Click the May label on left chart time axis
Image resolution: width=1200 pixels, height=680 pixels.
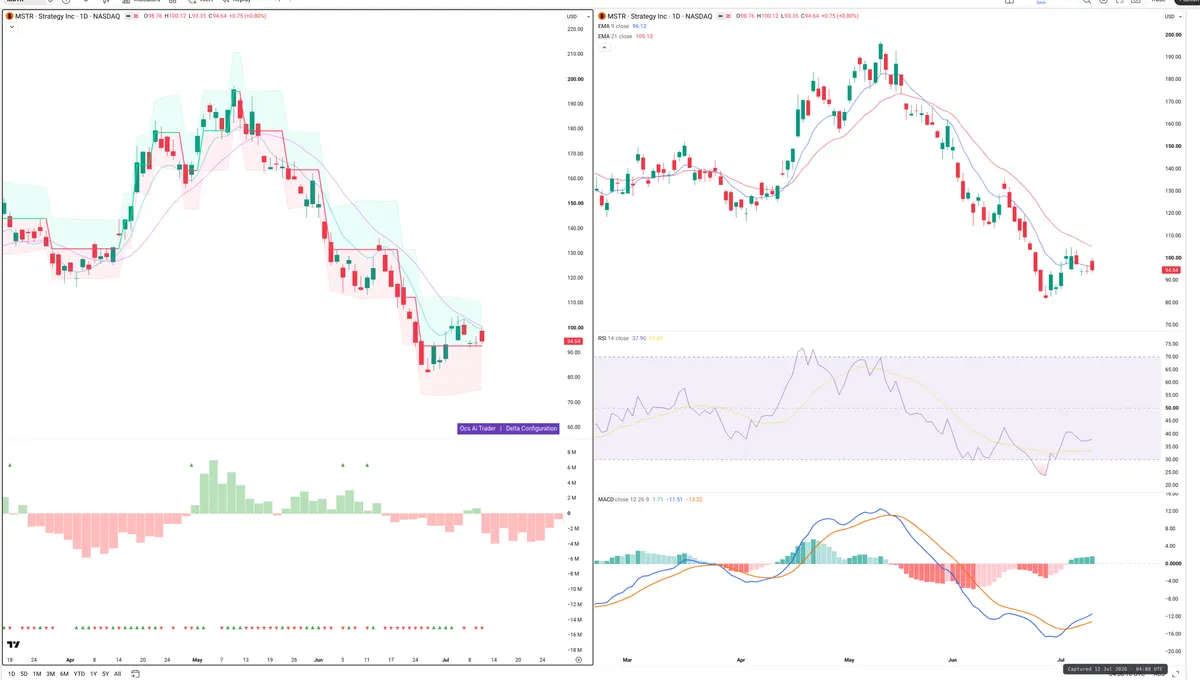tap(196, 660)
